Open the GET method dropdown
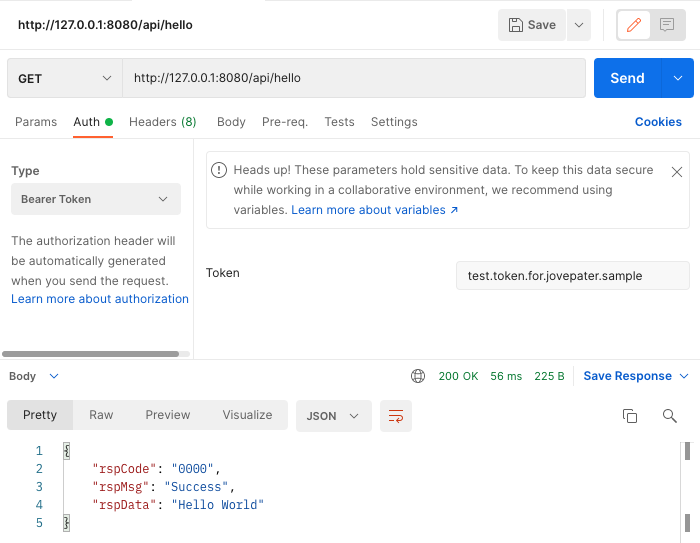 click(64, 78)
